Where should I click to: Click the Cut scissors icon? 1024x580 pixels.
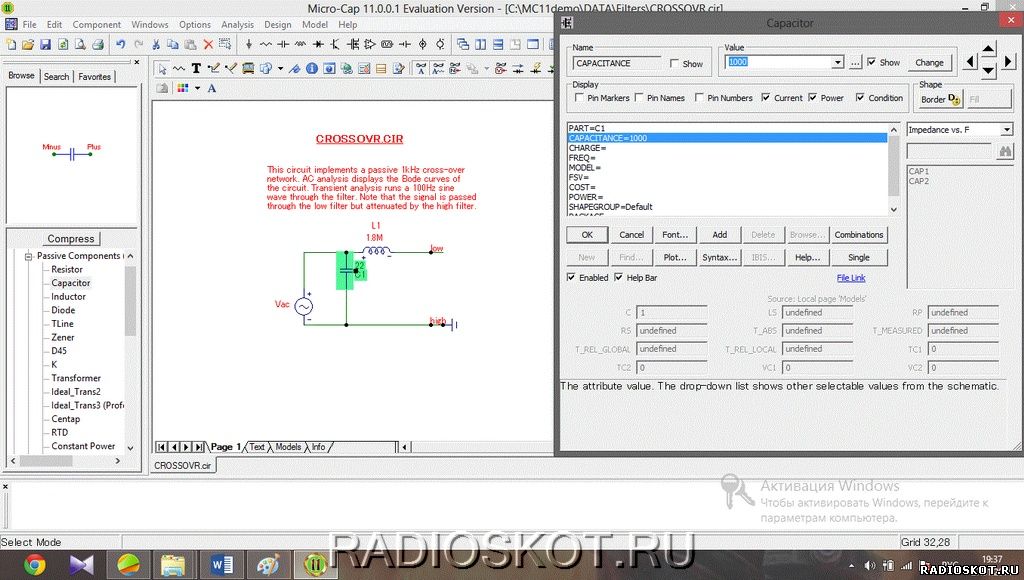[156, 44]
